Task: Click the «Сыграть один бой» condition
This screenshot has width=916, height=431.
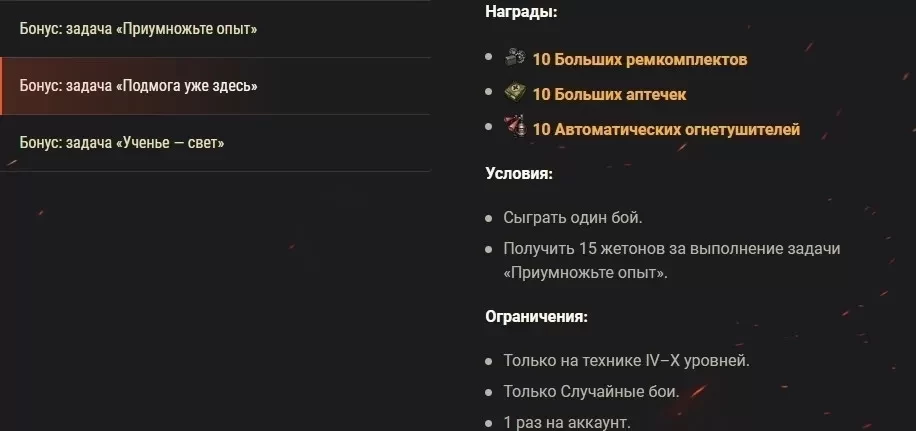Action: [x=572, y=218]
